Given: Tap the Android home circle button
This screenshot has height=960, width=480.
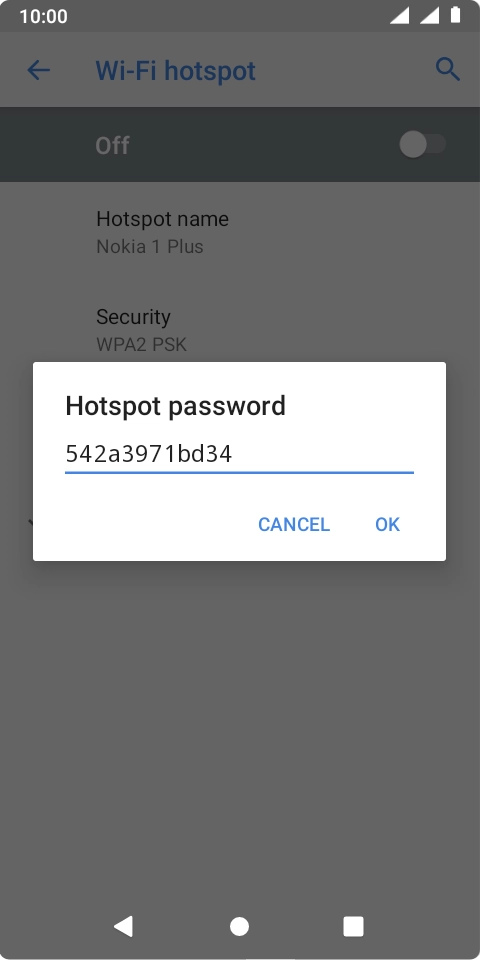Looking at the screenshot, I should 239,926.
